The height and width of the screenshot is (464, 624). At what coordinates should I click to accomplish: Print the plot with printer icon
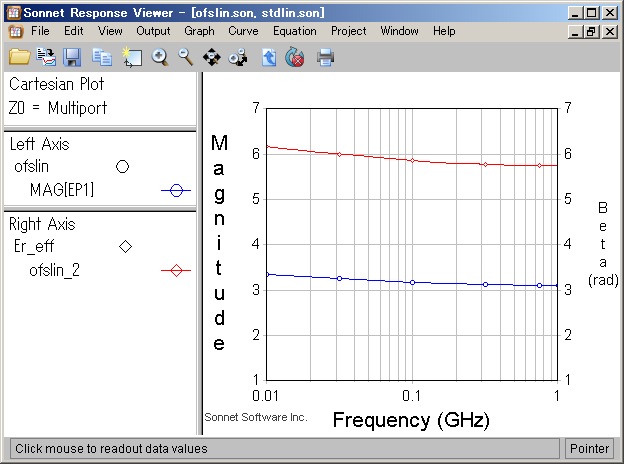(325, 57)
